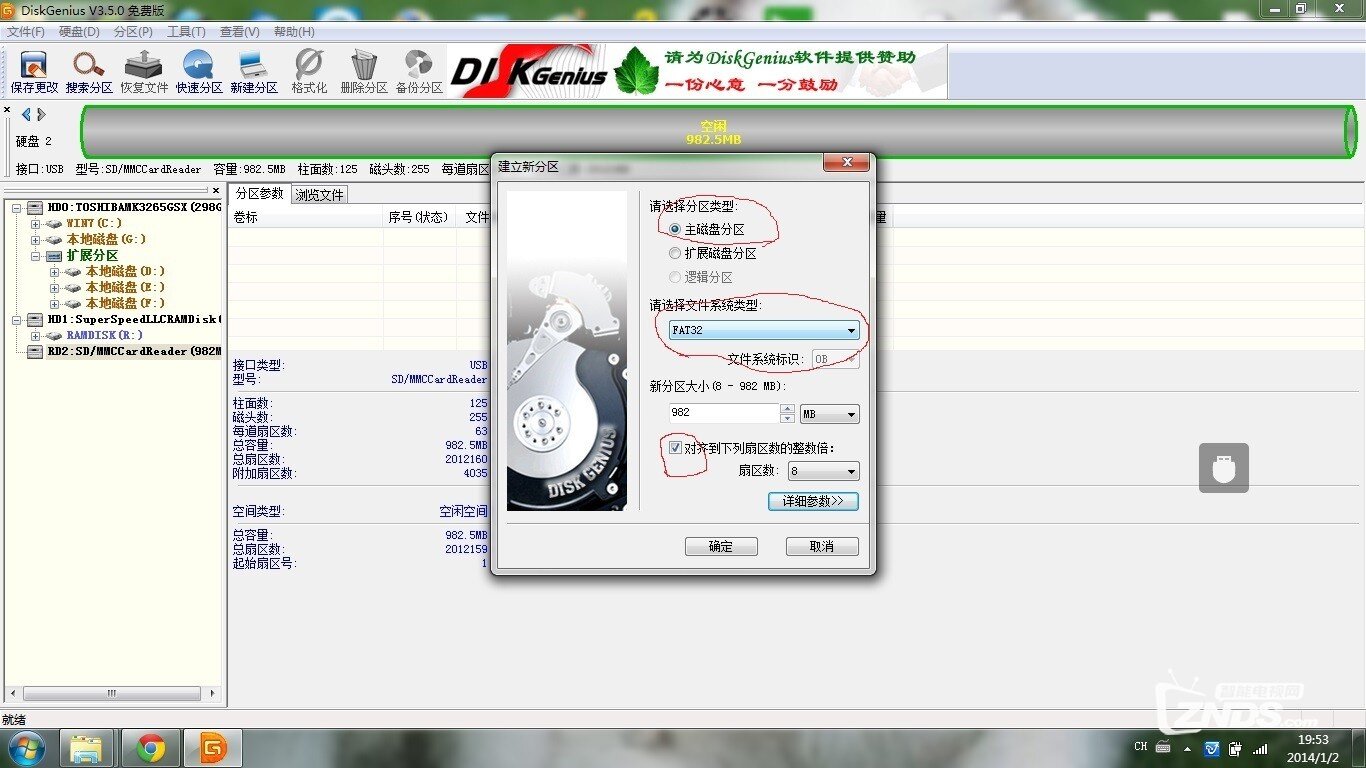This screenshot has width=1366, height=768.
Task: Click the network signal tray icon
Action: [x=1261, y=747]
